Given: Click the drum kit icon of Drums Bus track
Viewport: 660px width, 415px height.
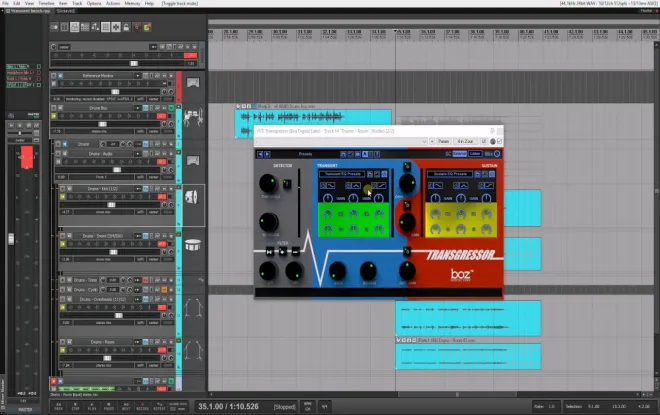Looking at the screenshot, I should point(194,117).
